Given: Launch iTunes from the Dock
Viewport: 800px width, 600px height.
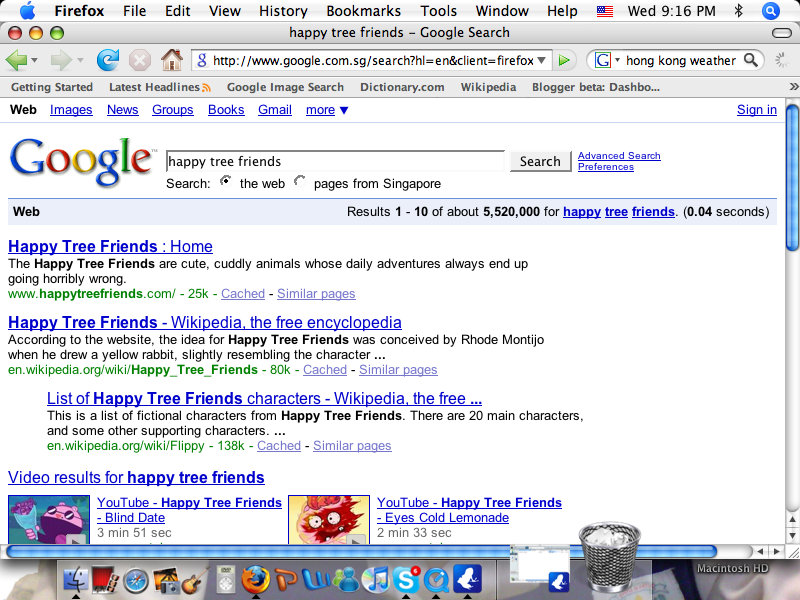Looking at the screenshot, I should pyautogui.click(x=376, y=580).
